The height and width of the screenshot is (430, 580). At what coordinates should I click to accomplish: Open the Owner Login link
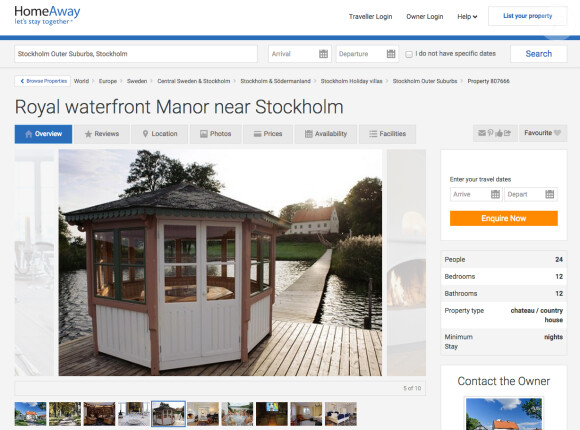coord(425,17)
